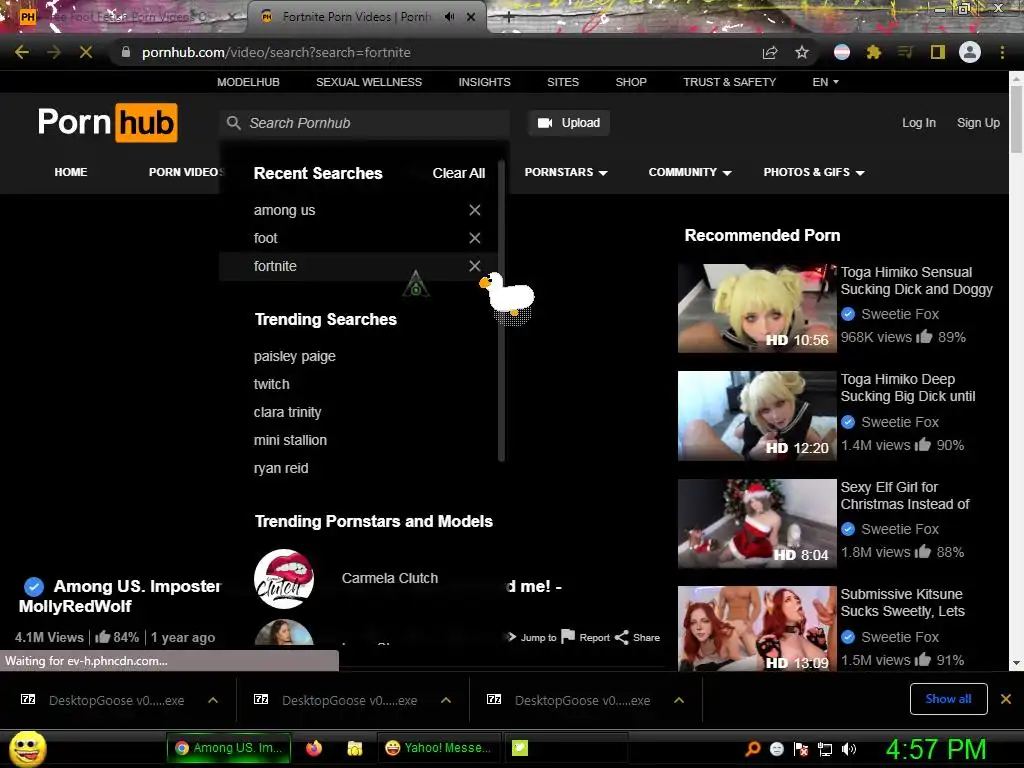1024x768 pixels.
Task: Open the MODELHUB menu link
Action: click(x=248, y=82)
